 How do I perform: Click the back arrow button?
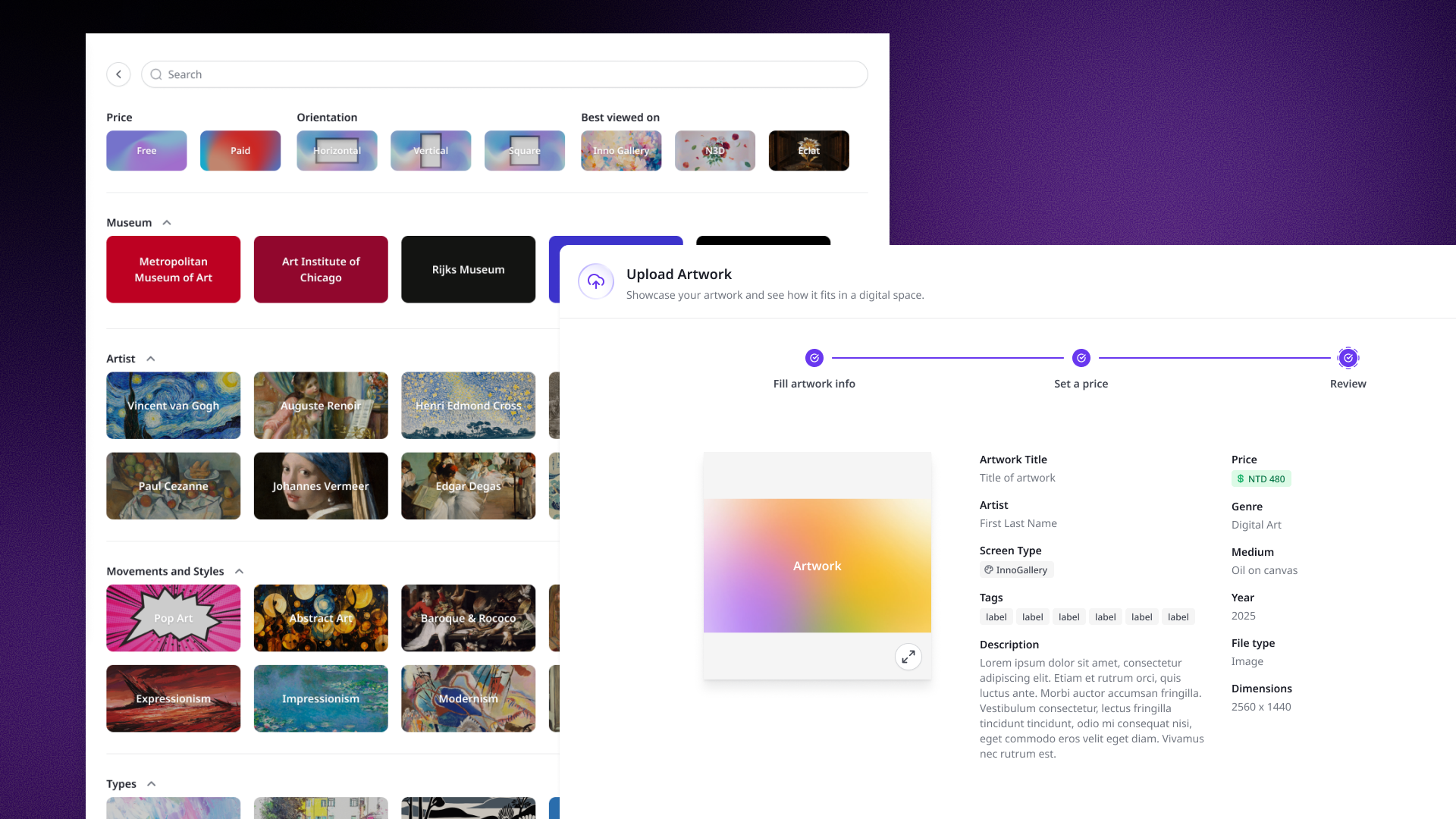click(118, 74)
